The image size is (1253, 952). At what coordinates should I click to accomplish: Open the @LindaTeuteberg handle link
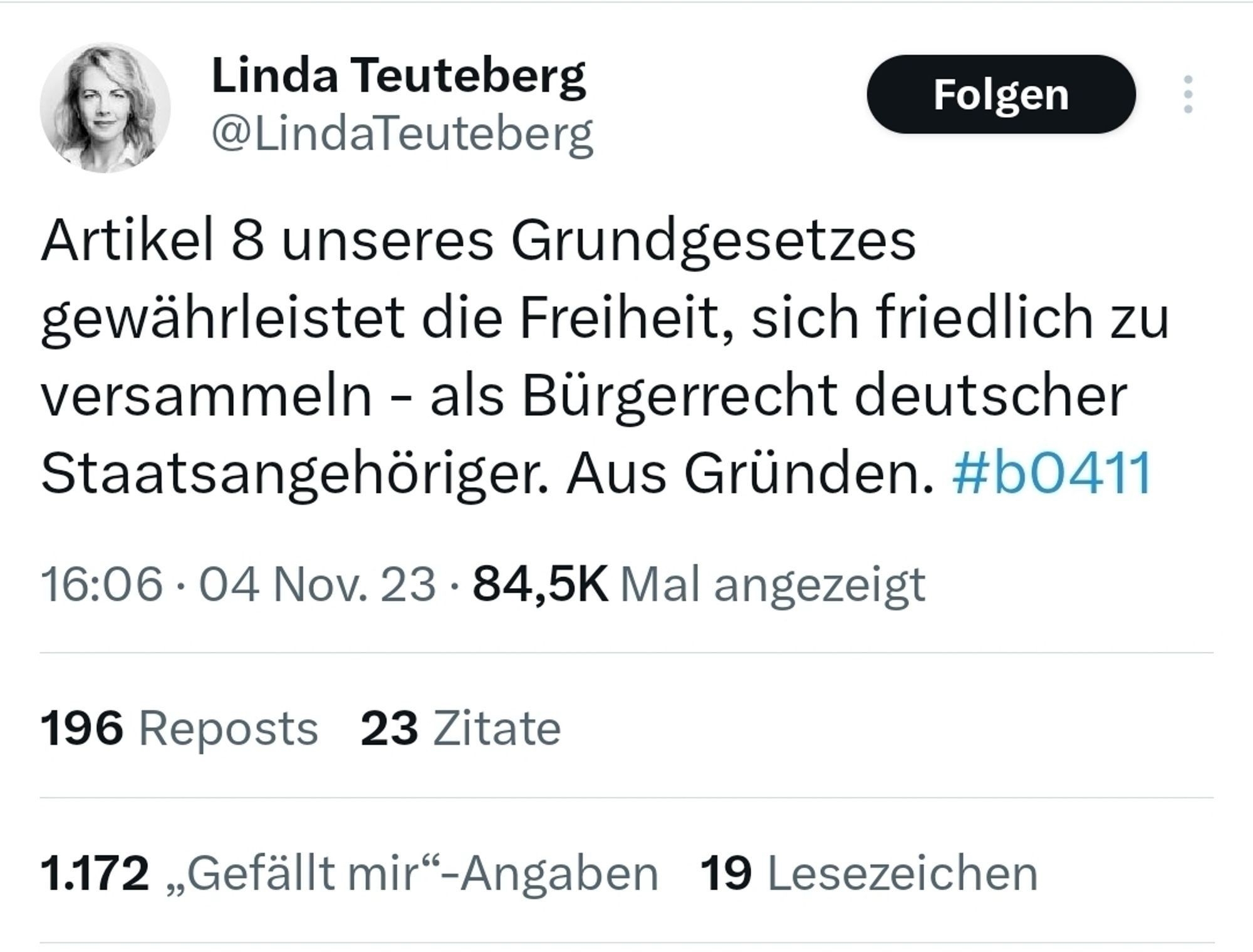402,133
